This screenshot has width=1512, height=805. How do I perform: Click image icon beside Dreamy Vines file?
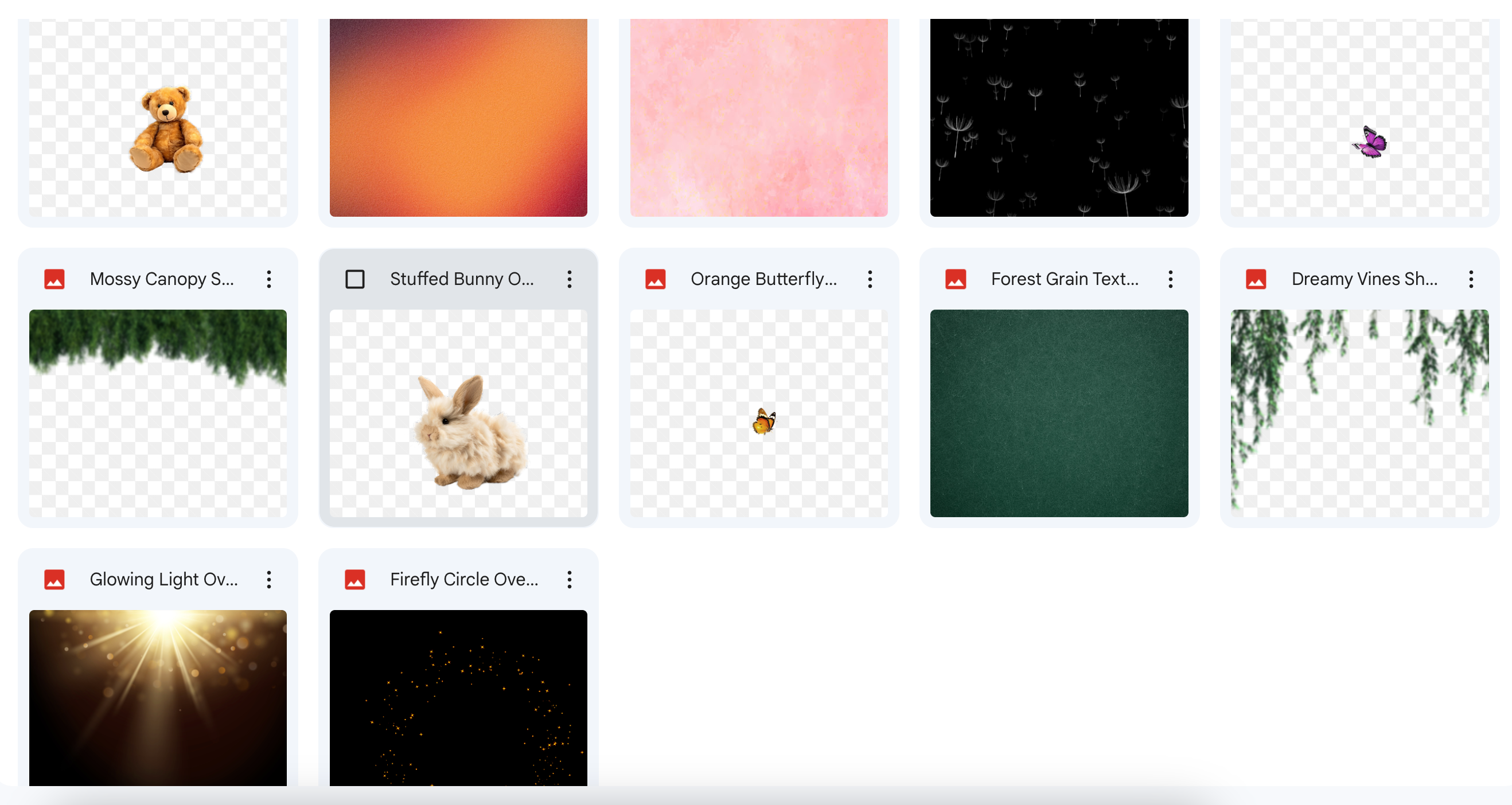coord(1256,279)
